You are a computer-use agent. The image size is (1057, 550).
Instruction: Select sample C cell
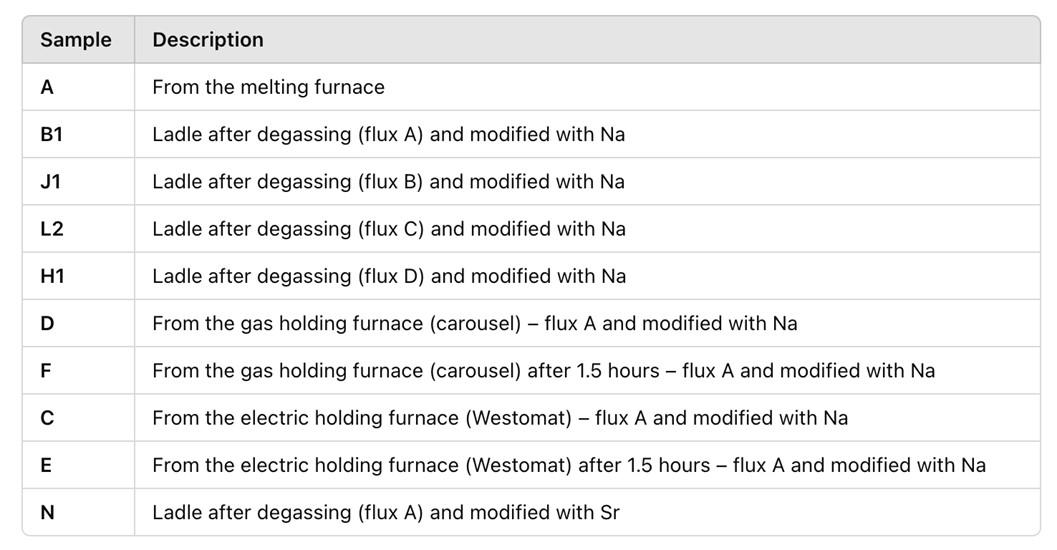pos(47,418)
